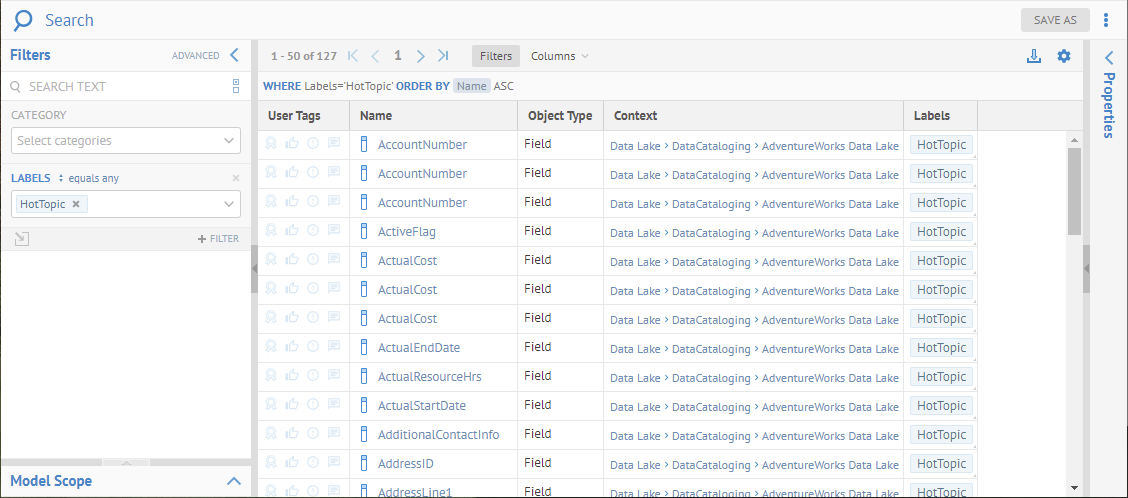Open the Columns dropdown
1128x498 pixels.
(559, 56)
